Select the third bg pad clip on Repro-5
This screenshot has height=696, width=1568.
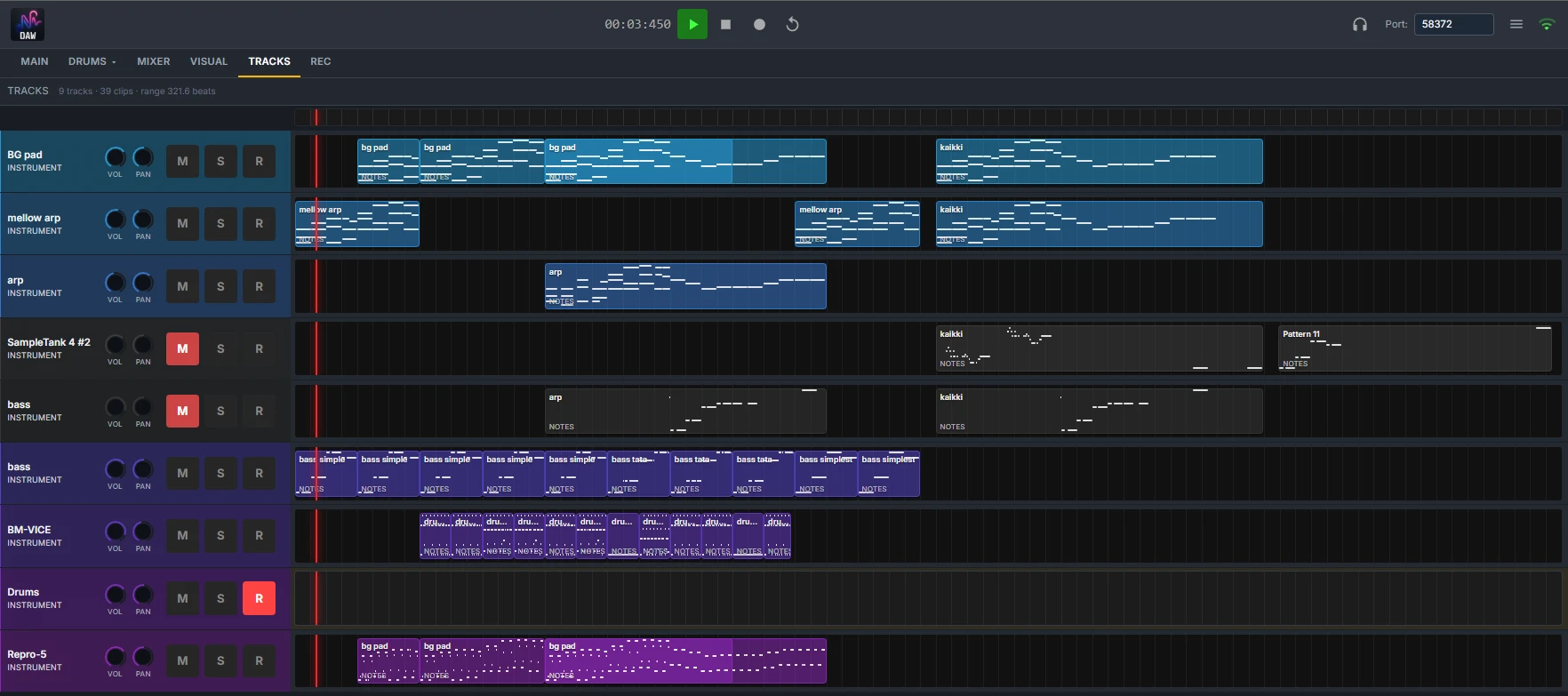pyautogui.click(x=685, y=660)
